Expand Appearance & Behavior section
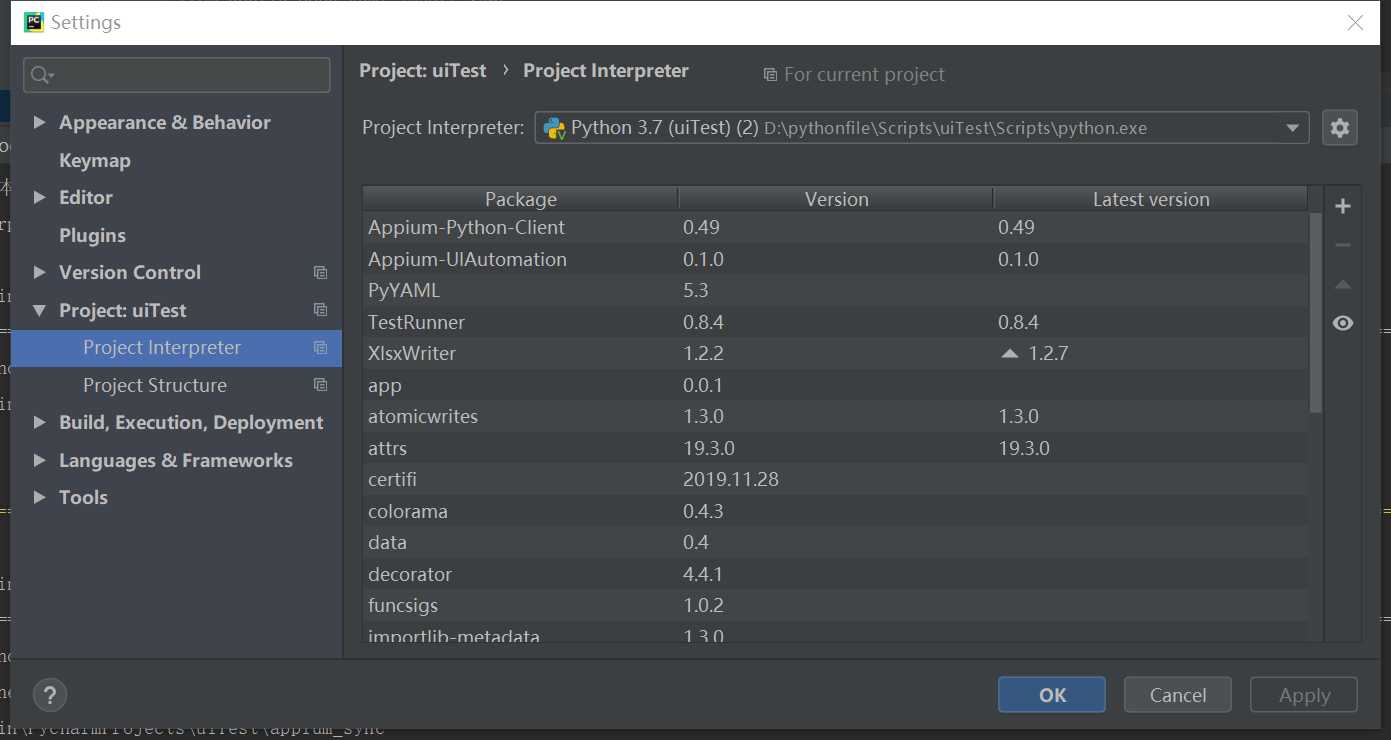Screen dimensions: 1391x740 (39, 122)
